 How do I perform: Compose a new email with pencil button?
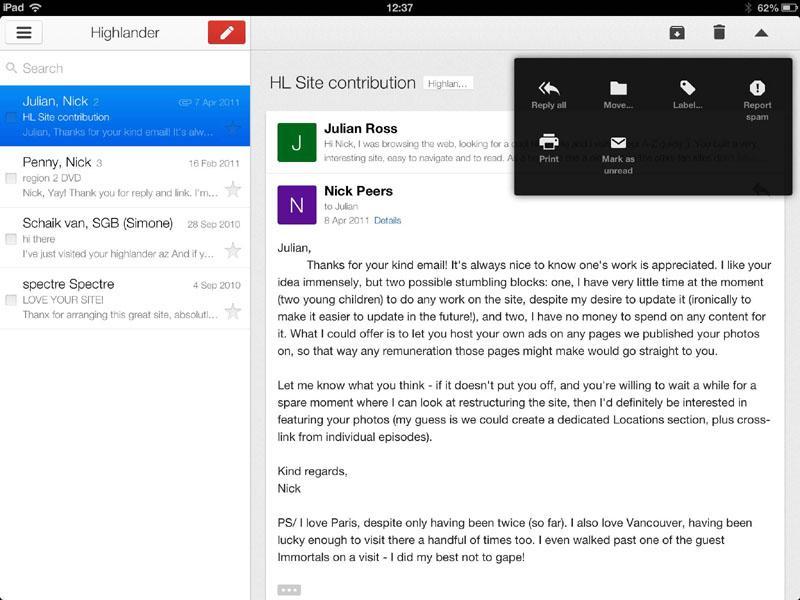click(227, 33)
